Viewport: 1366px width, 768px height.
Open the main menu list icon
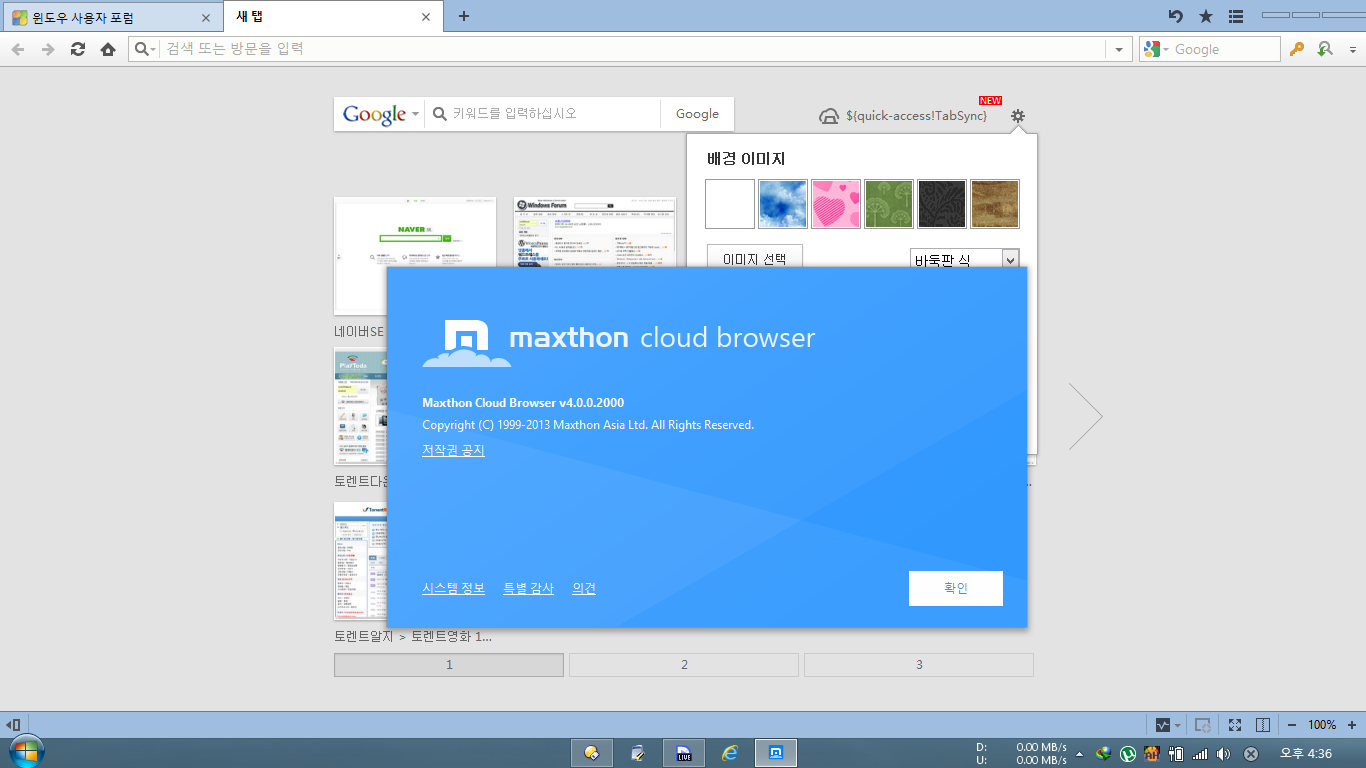[x=1236, y=16]
